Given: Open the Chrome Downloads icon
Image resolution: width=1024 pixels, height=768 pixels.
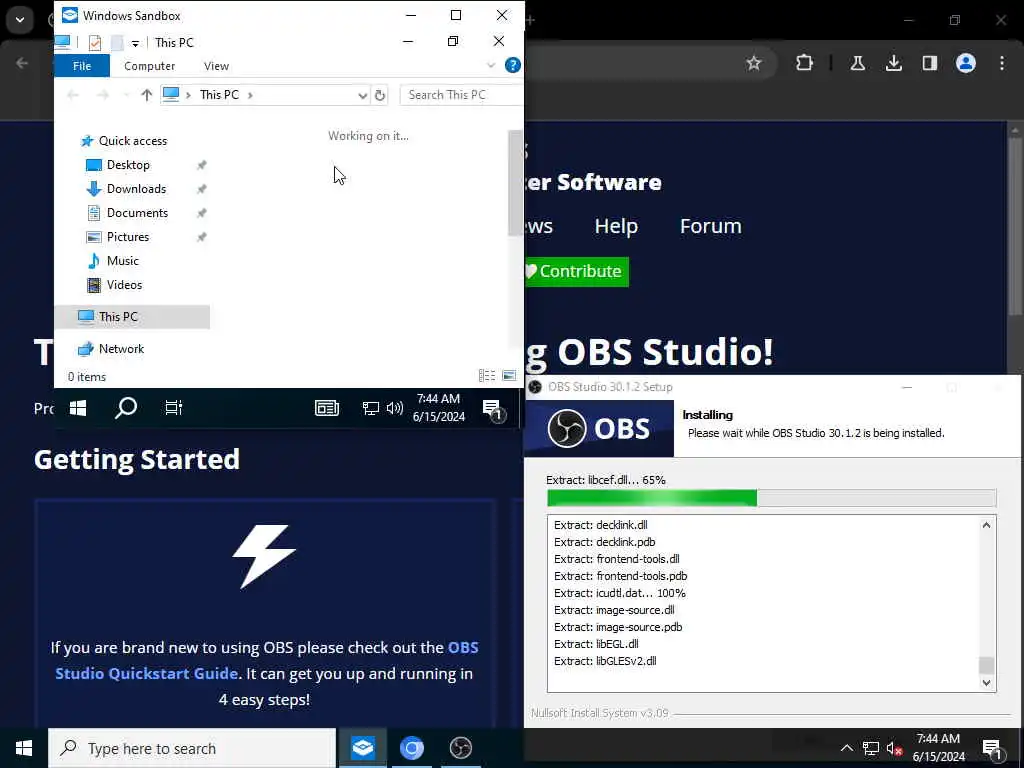Looking at the screenshot, I should point(893,63).
